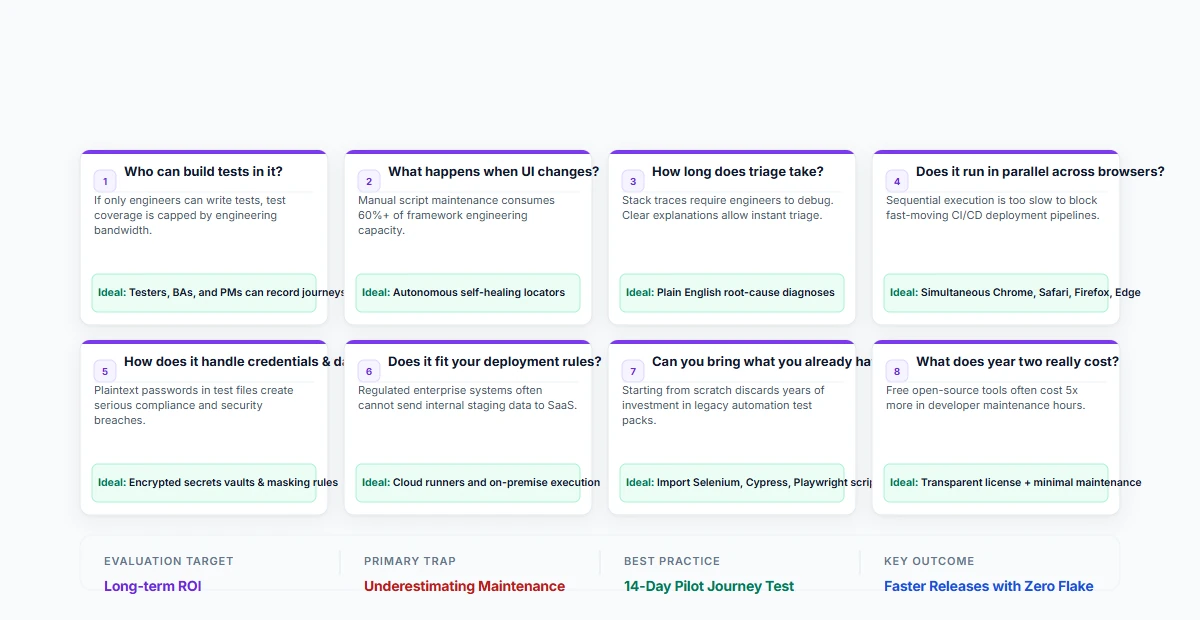Click '14-Day Pilot Journey Test' value
Viewport: 1200px width, 620px height.
(709, 586)
